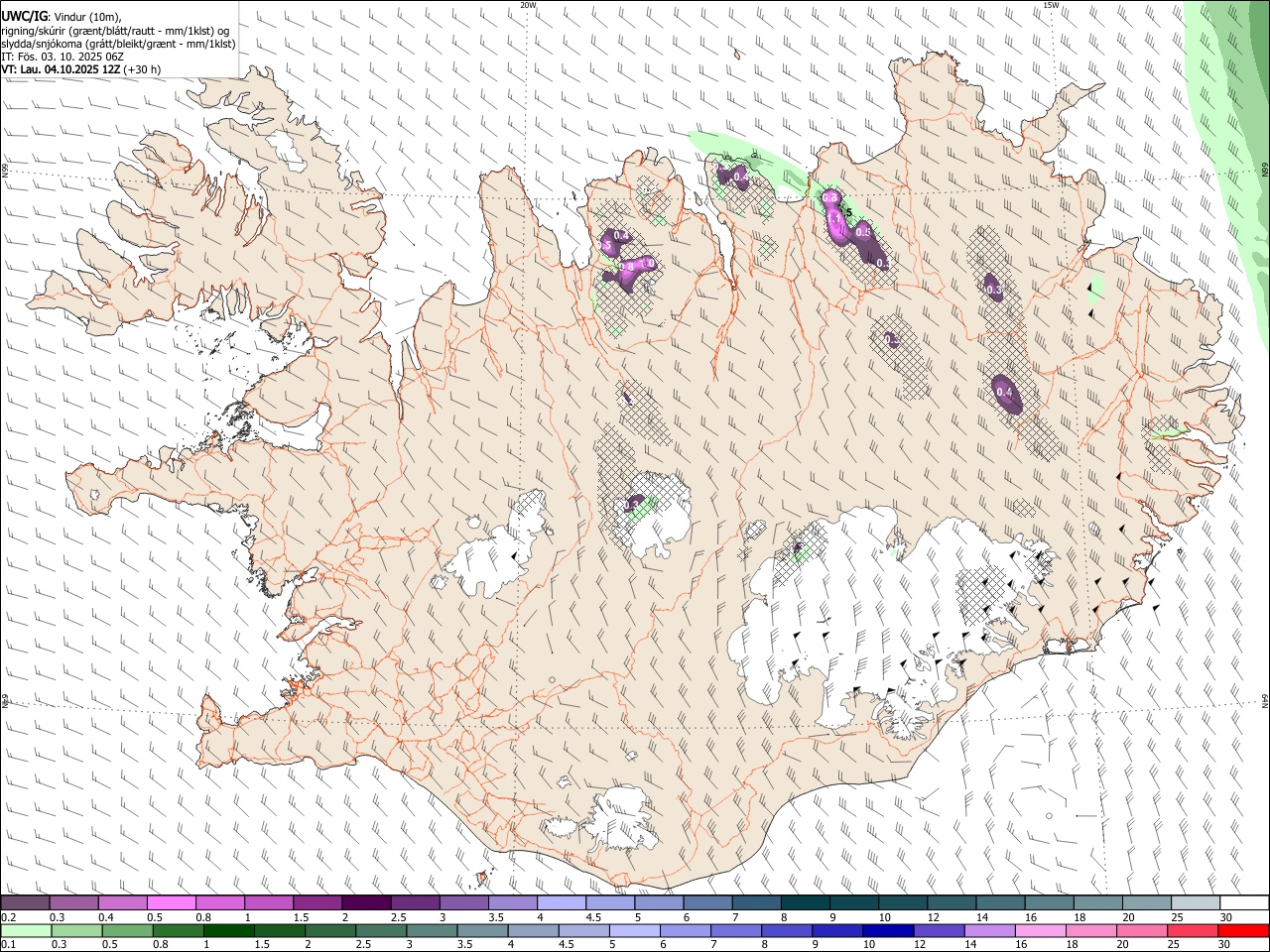Pick the light violet swatch above '14' in bottom row
The height and width of the screenshot is (952, 1270).
point(988,930)
